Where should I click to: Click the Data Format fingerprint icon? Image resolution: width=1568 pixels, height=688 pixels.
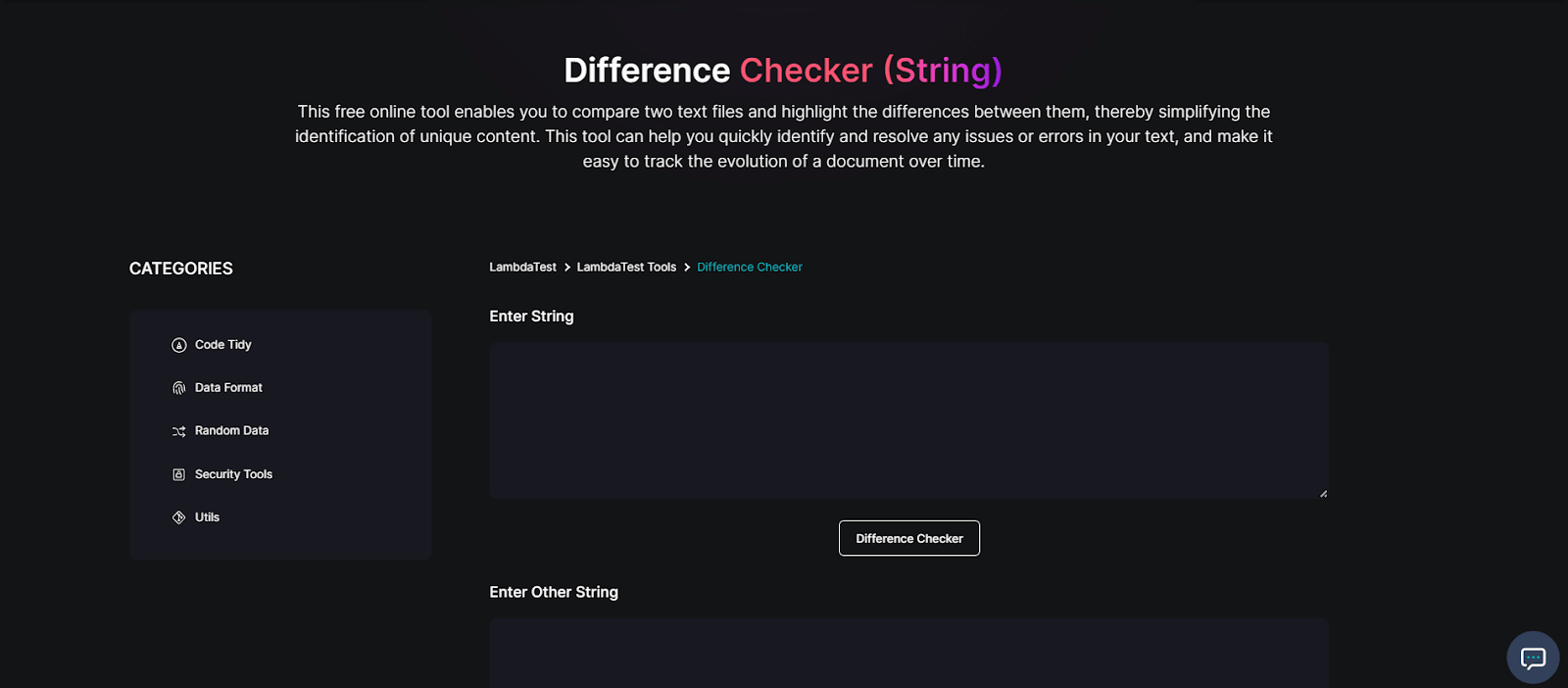click(x=178, y=387)
